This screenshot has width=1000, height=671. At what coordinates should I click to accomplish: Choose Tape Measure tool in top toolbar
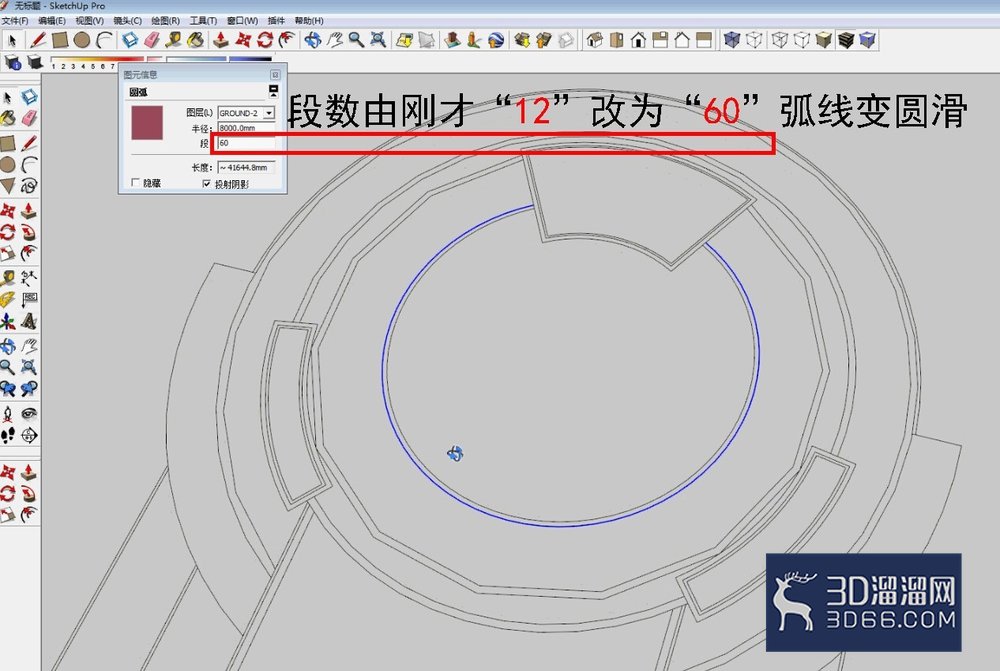(173, 40)
